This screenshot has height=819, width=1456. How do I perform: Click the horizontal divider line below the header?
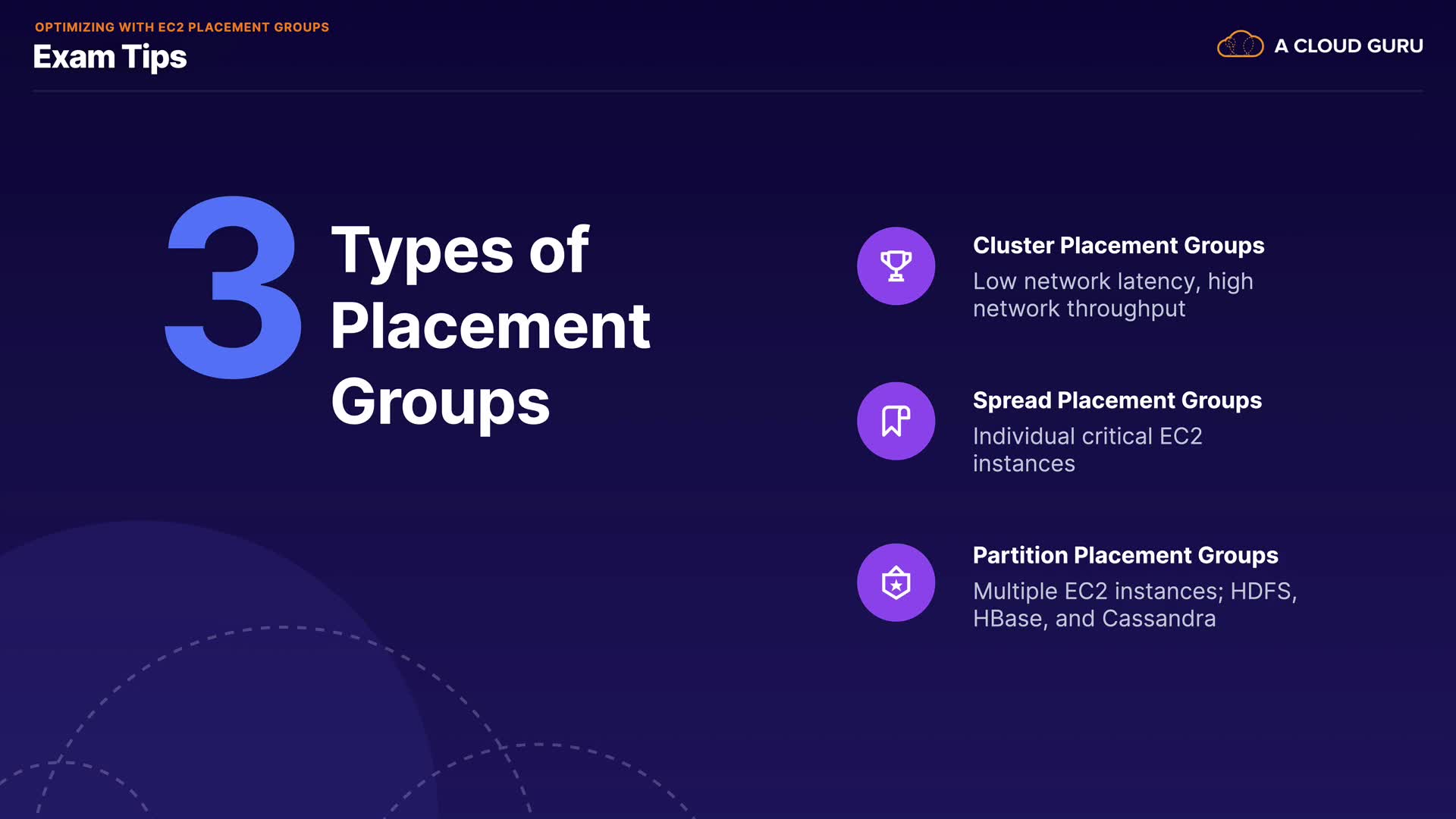coord(728,91)
